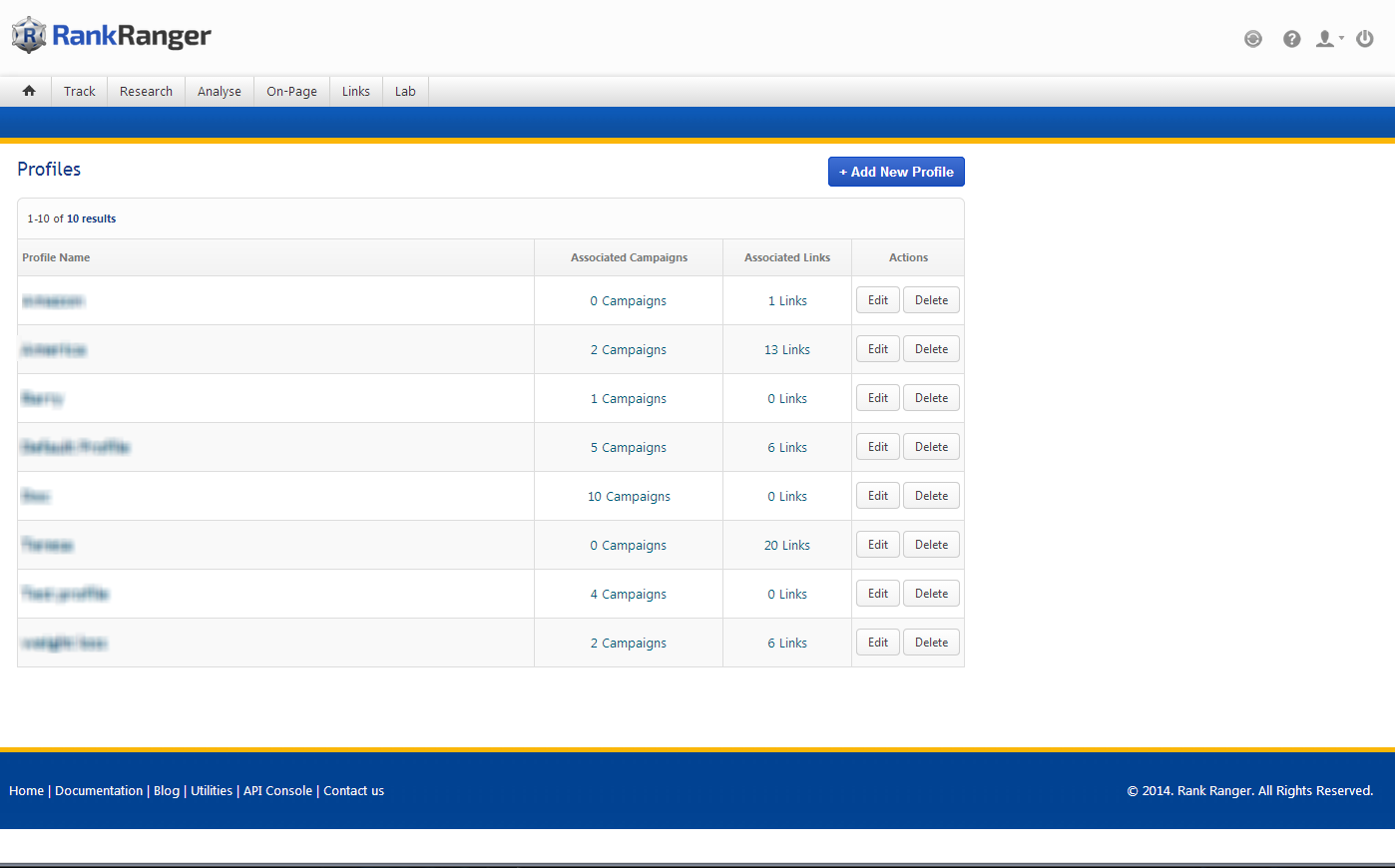Click the Contact us footer link
The image size is (1395, 868).
(x=353, y=790)
